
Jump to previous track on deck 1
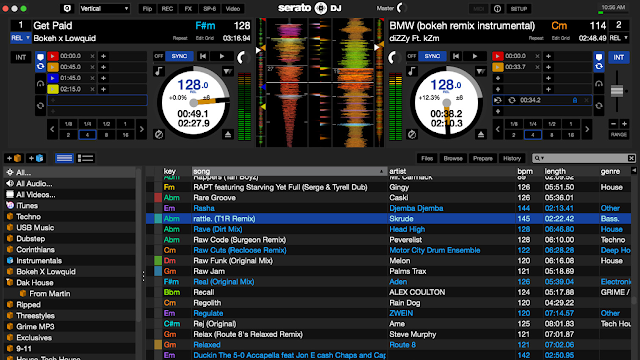(203, 56)
